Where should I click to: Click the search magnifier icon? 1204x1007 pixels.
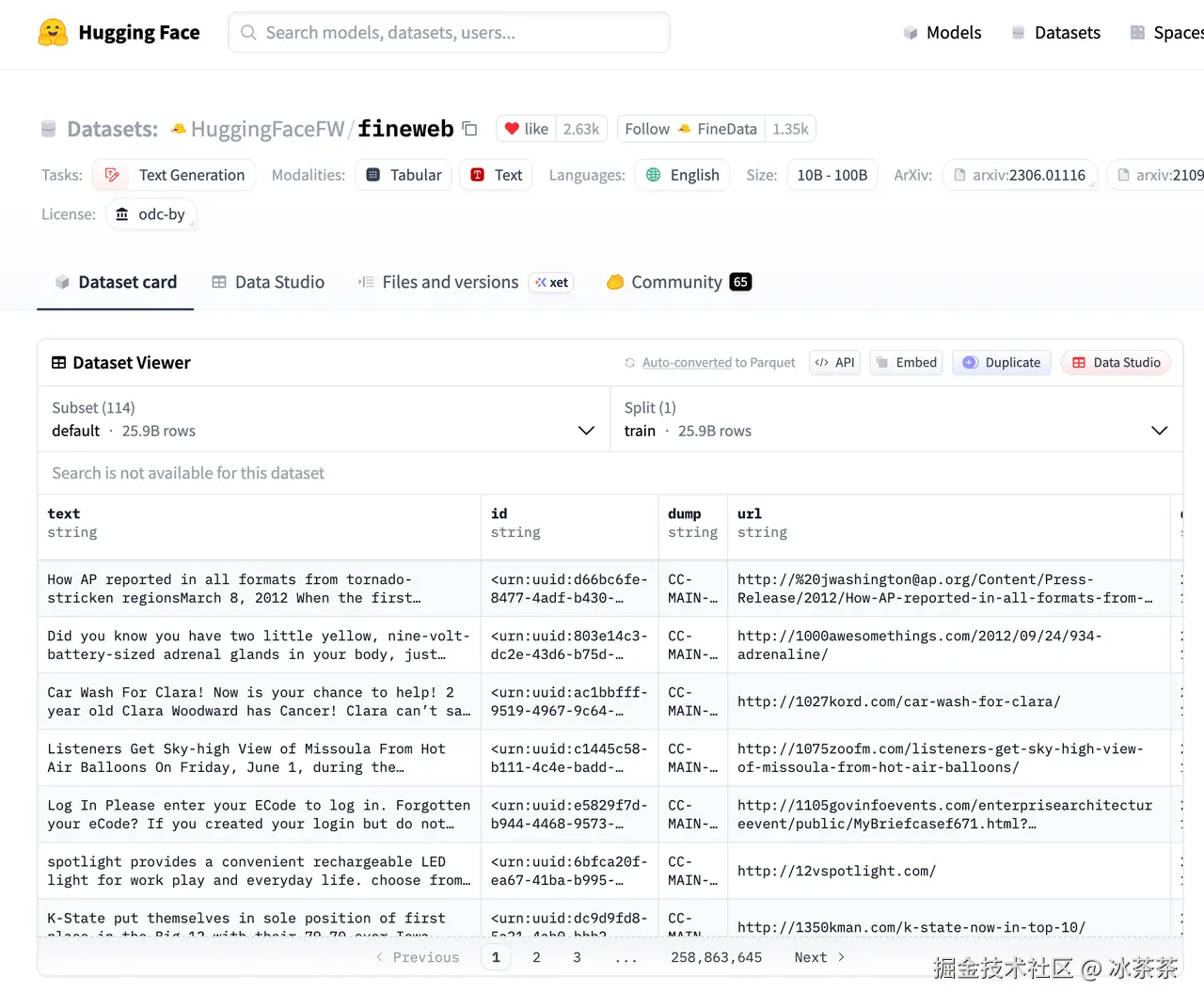click(x=248, y=33)
